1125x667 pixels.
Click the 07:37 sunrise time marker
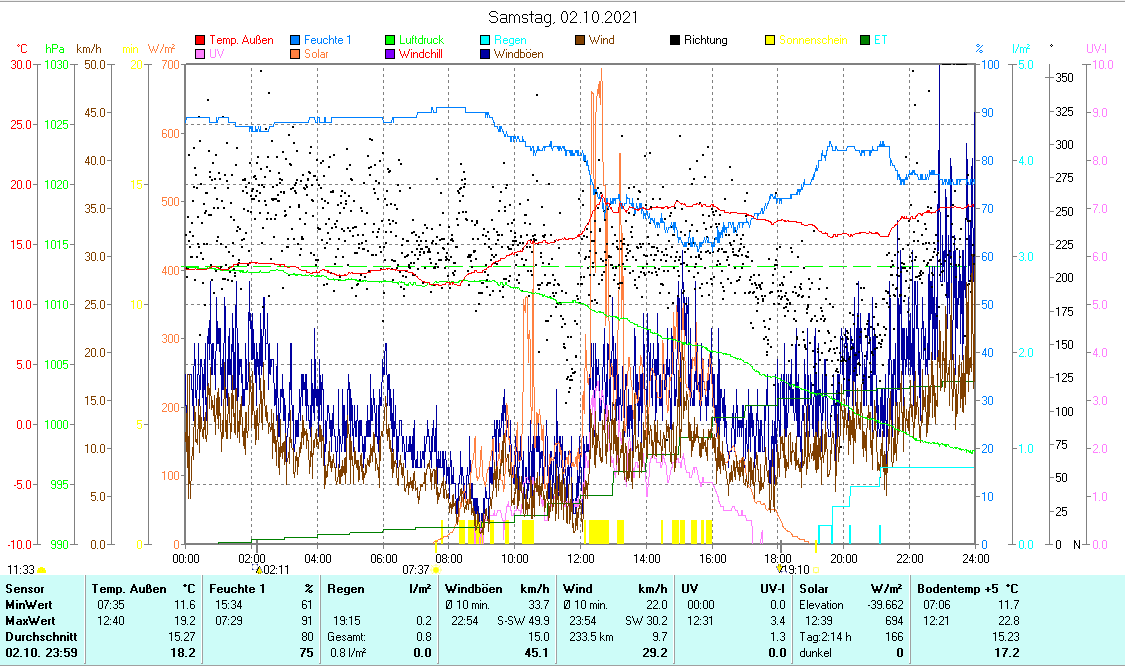point(416,569)
